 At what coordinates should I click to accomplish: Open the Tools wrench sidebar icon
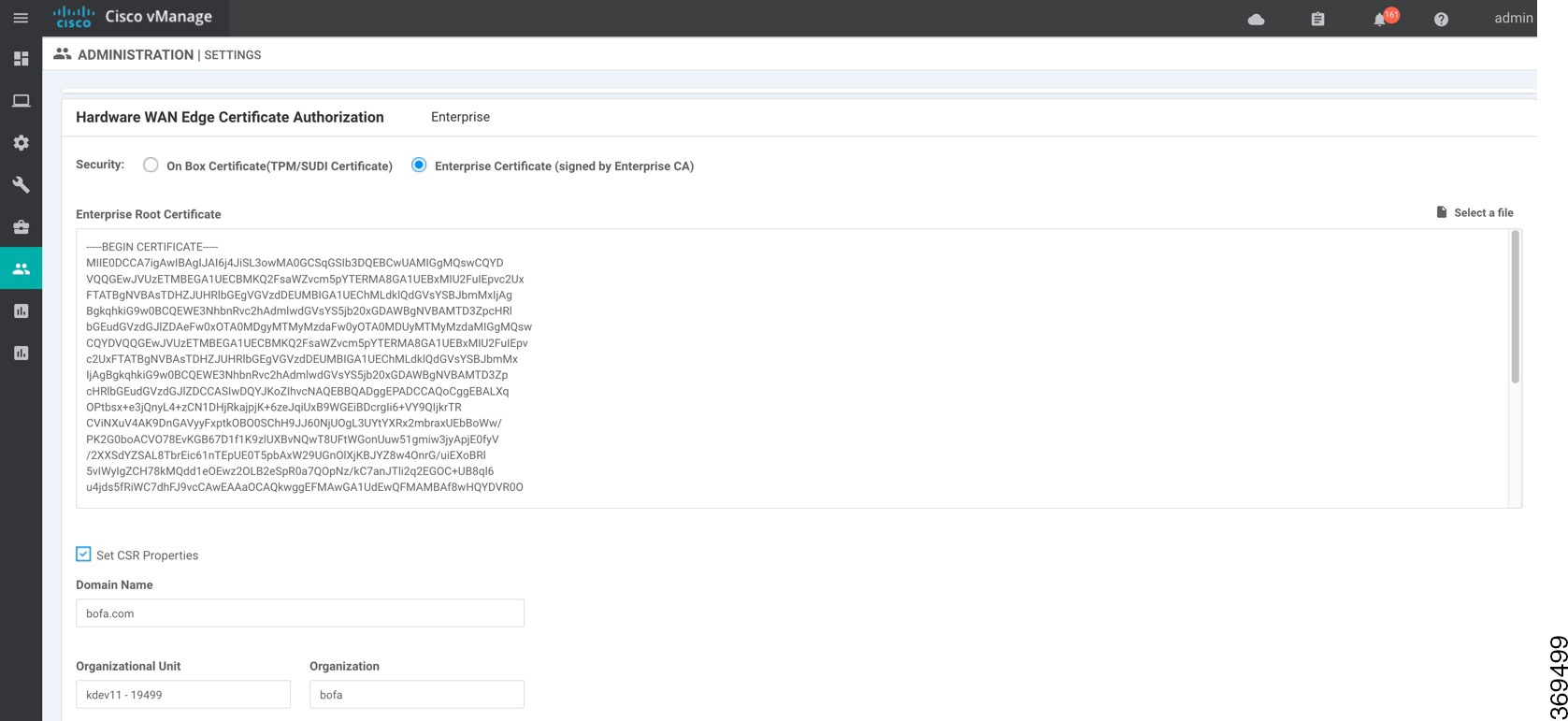point(21,185)
